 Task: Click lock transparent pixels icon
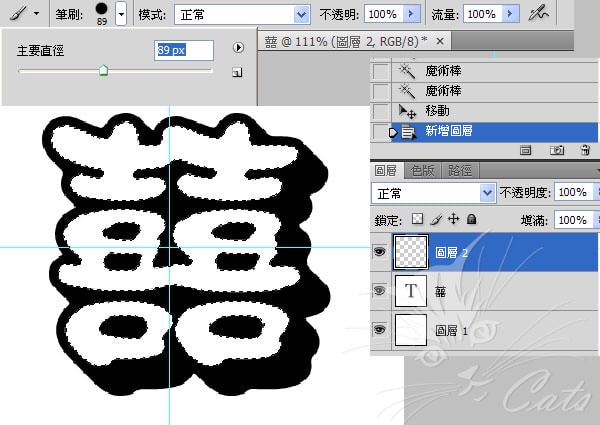(419, 219)
